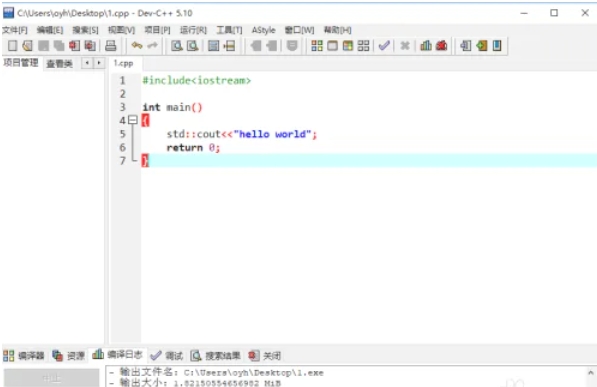Open the AStyle menu
597x387 pixels.
(x=263, y=30)
